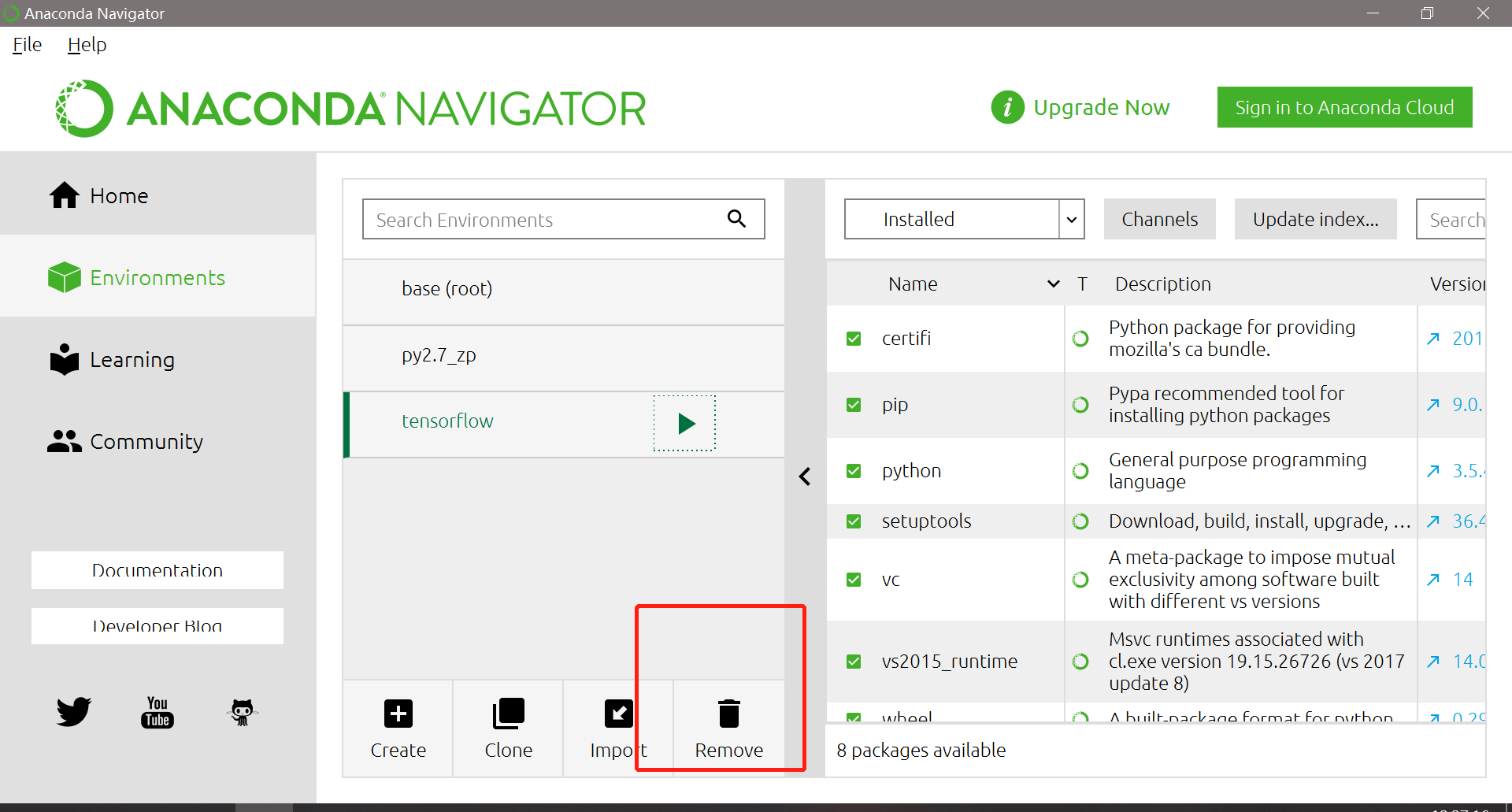
Task: Toggle the certifi package checkbox
Action: (854, 339)
